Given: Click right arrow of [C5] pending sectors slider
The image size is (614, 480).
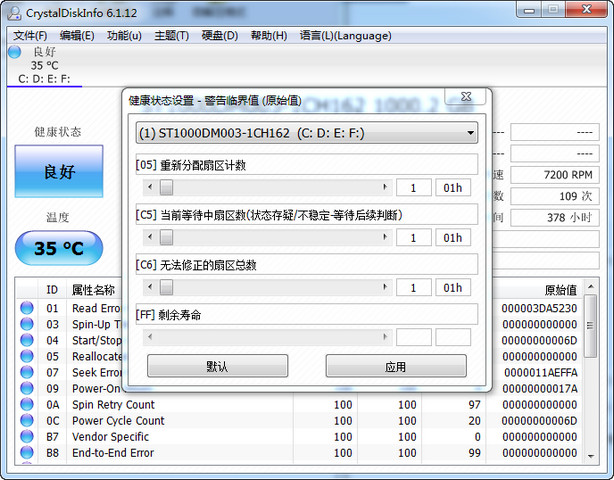Looking at the screenshot, I should [385, 237].
